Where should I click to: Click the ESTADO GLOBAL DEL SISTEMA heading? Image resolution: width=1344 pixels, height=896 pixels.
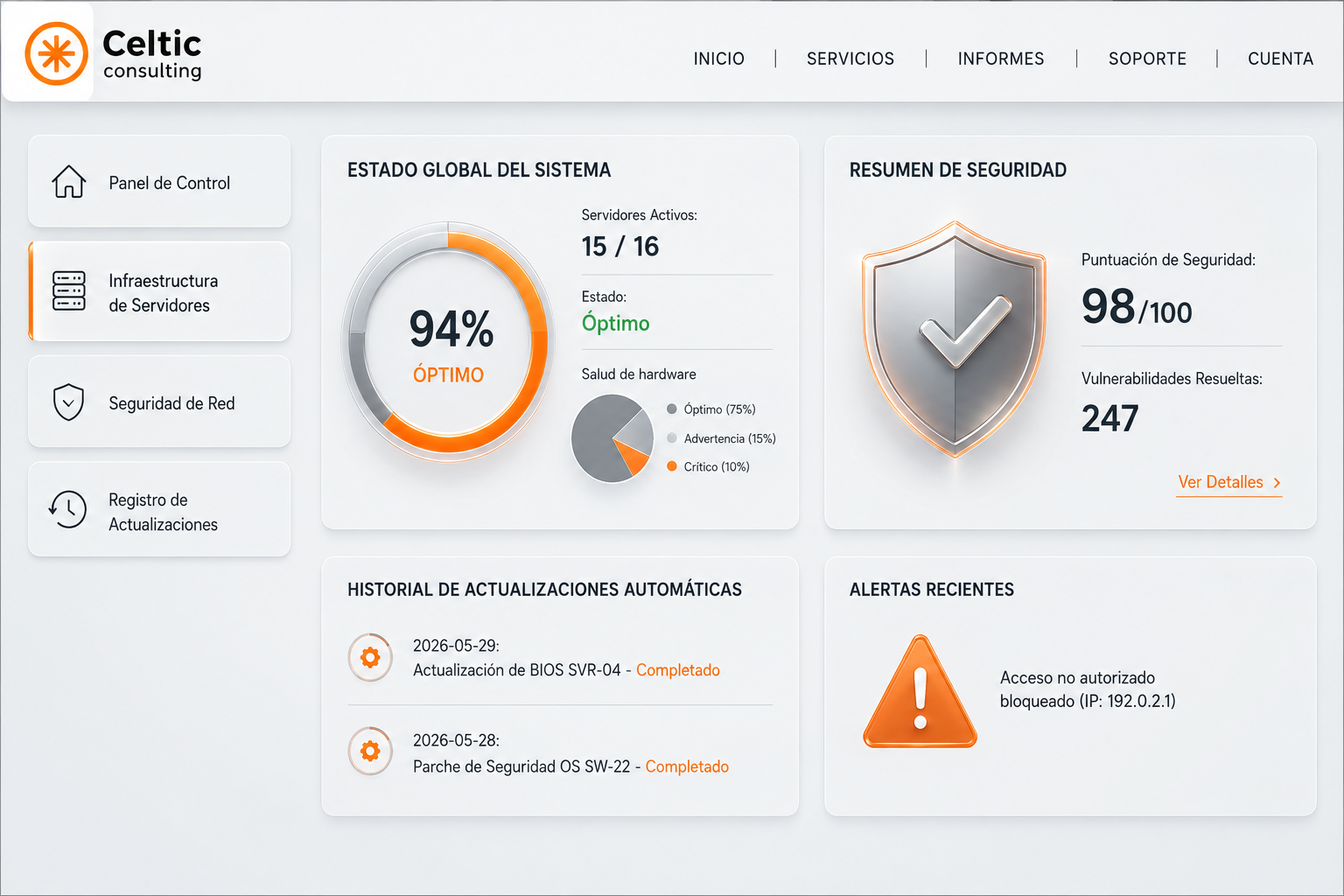479,170
